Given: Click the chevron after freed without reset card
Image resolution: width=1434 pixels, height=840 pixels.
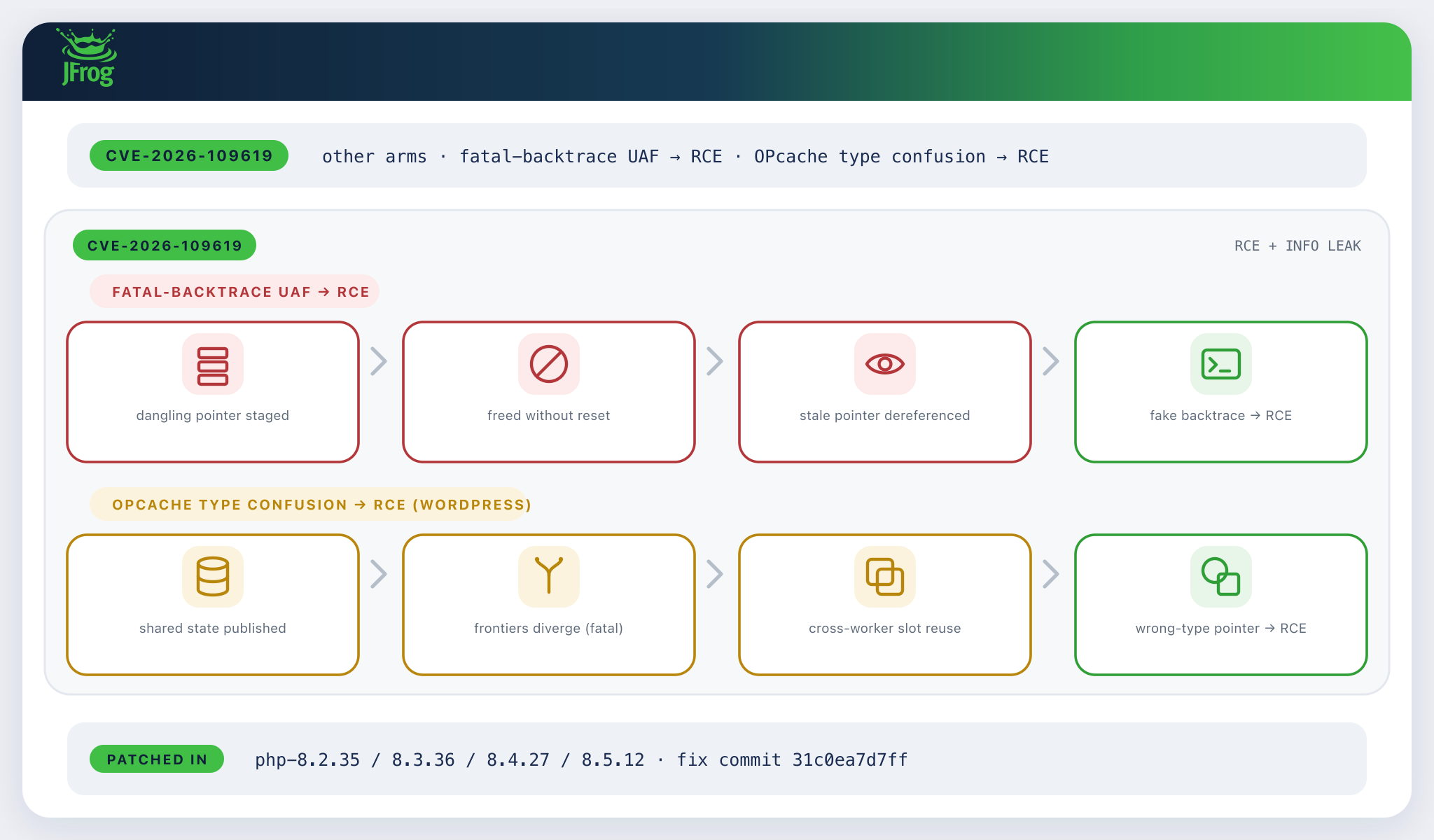Looking at the screenshot, I should coord(715,361).
